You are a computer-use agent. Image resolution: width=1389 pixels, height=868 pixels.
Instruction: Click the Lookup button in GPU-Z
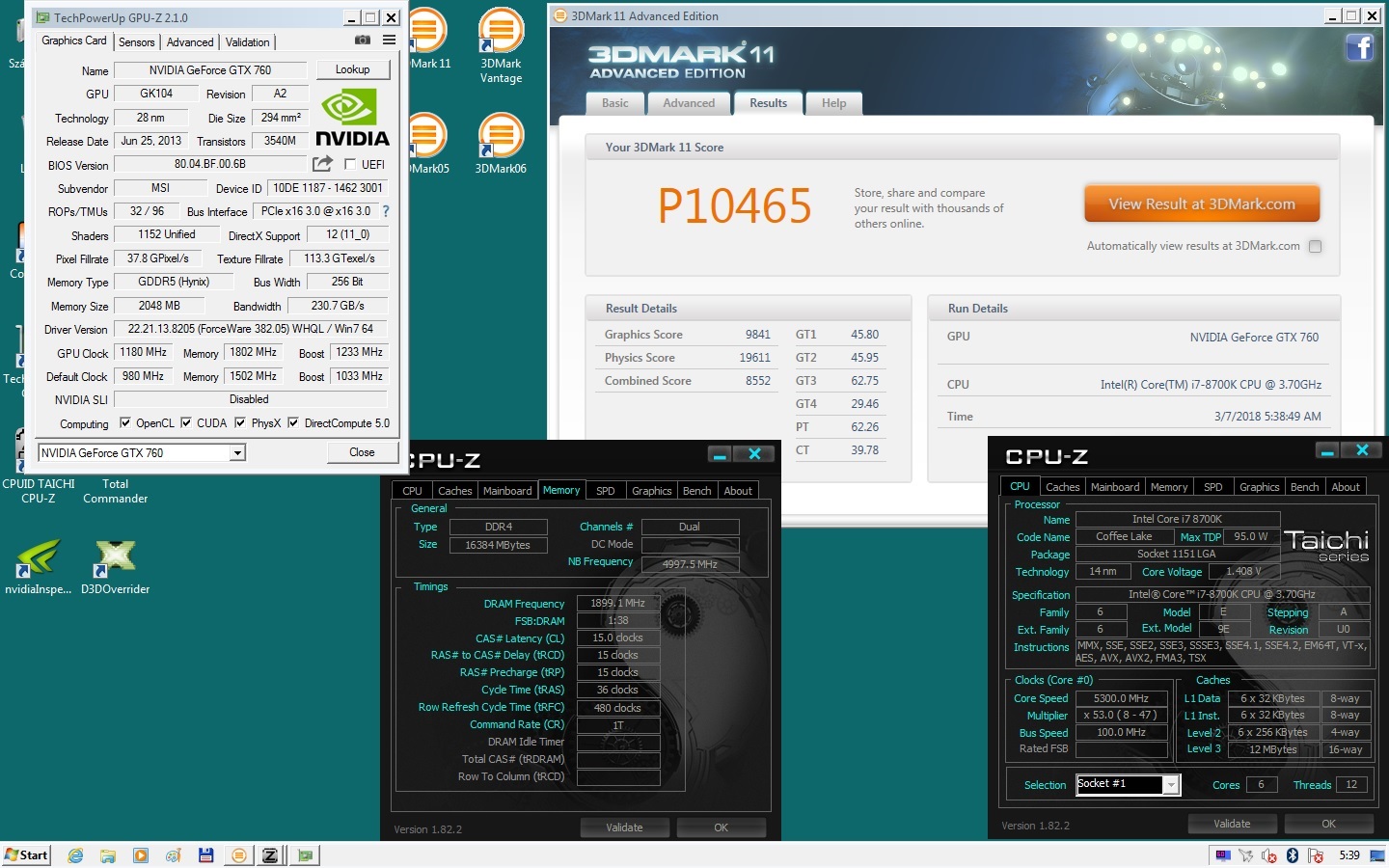point(352,69)
